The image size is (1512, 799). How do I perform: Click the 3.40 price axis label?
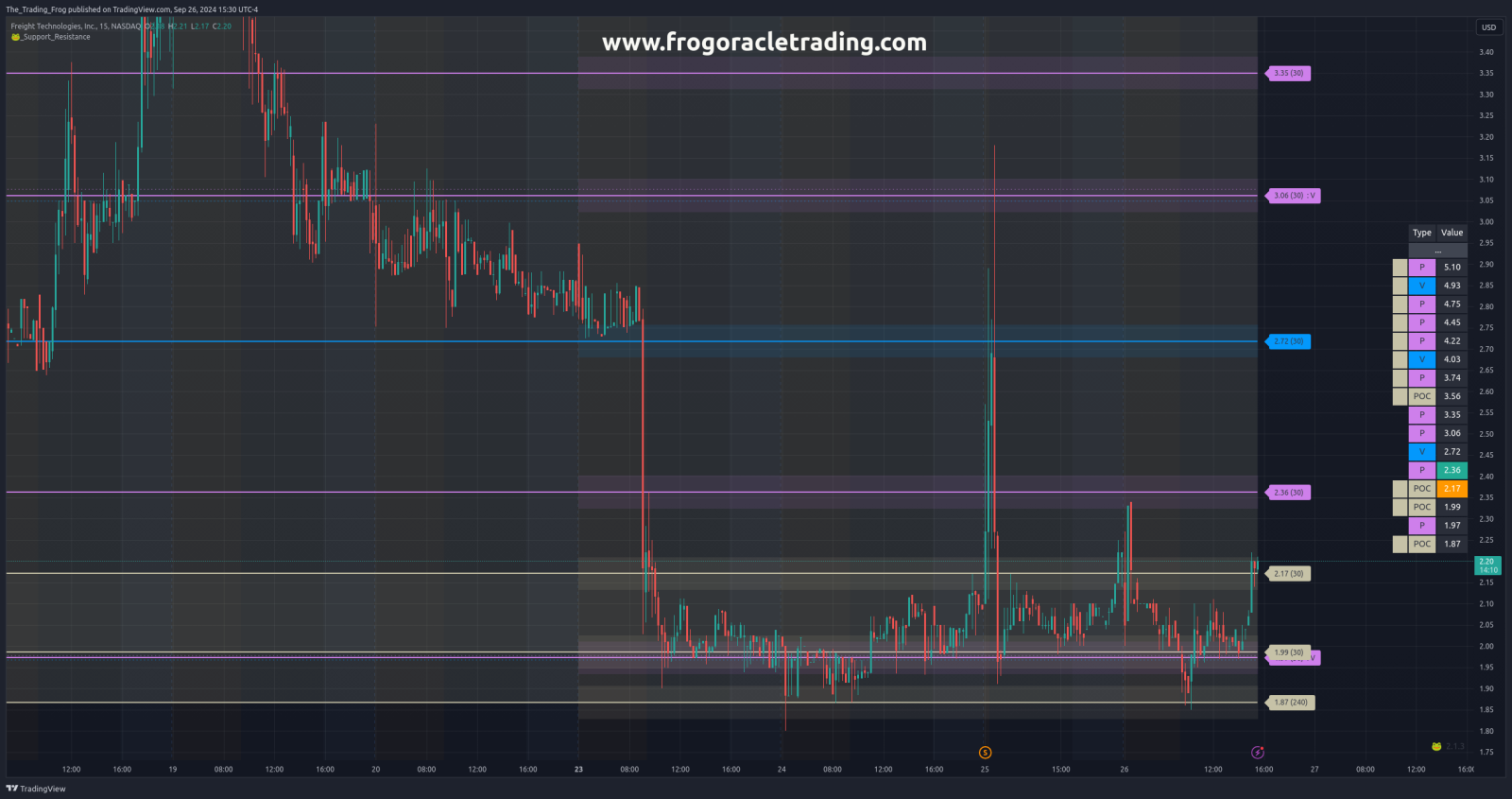click(x=1486, y=52)
